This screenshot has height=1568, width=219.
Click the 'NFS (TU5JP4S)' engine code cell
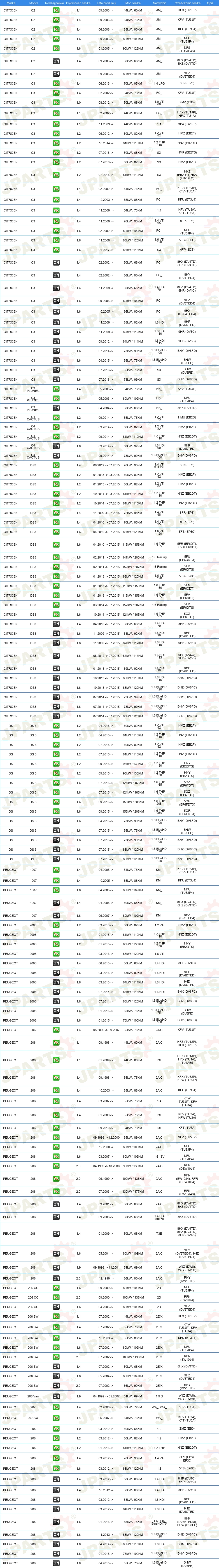tap(187, 49)
